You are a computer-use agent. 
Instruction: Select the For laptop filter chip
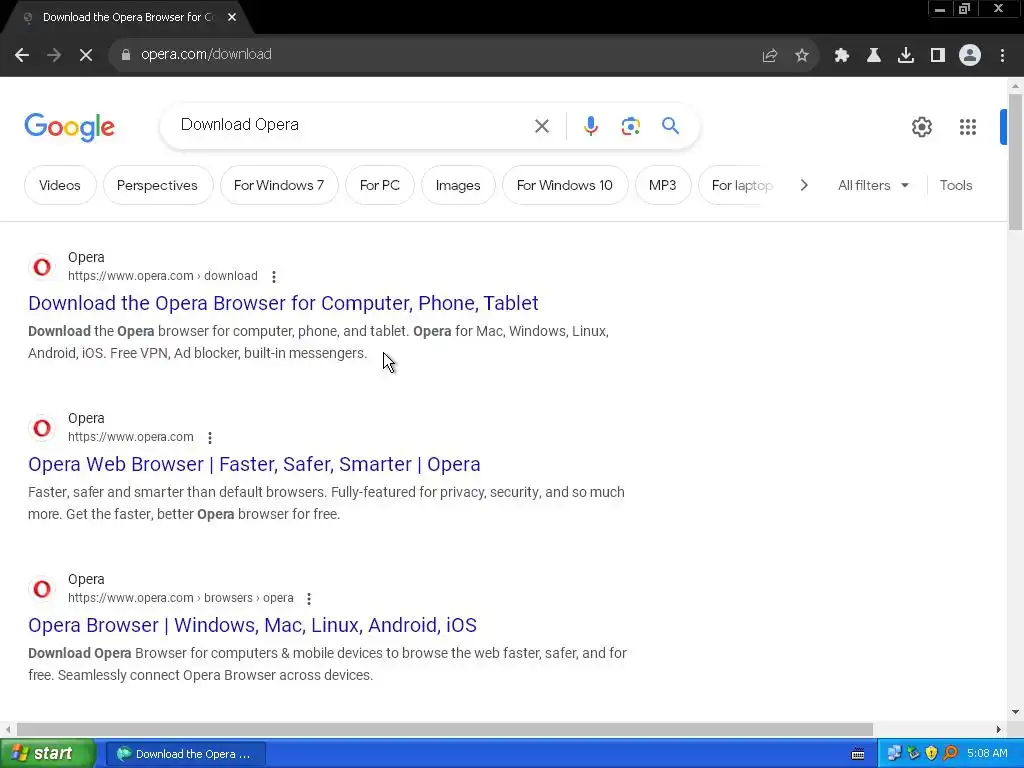(x=738, y=185)
